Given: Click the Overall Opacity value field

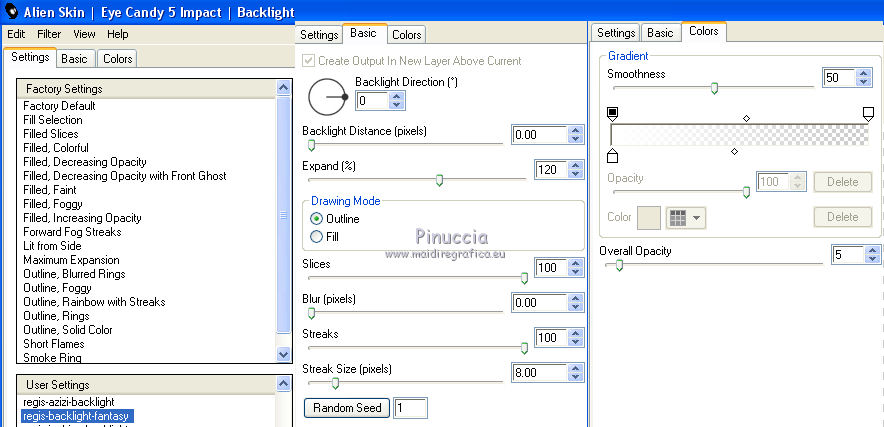Looking at the screenshot, I should [848, 255].
